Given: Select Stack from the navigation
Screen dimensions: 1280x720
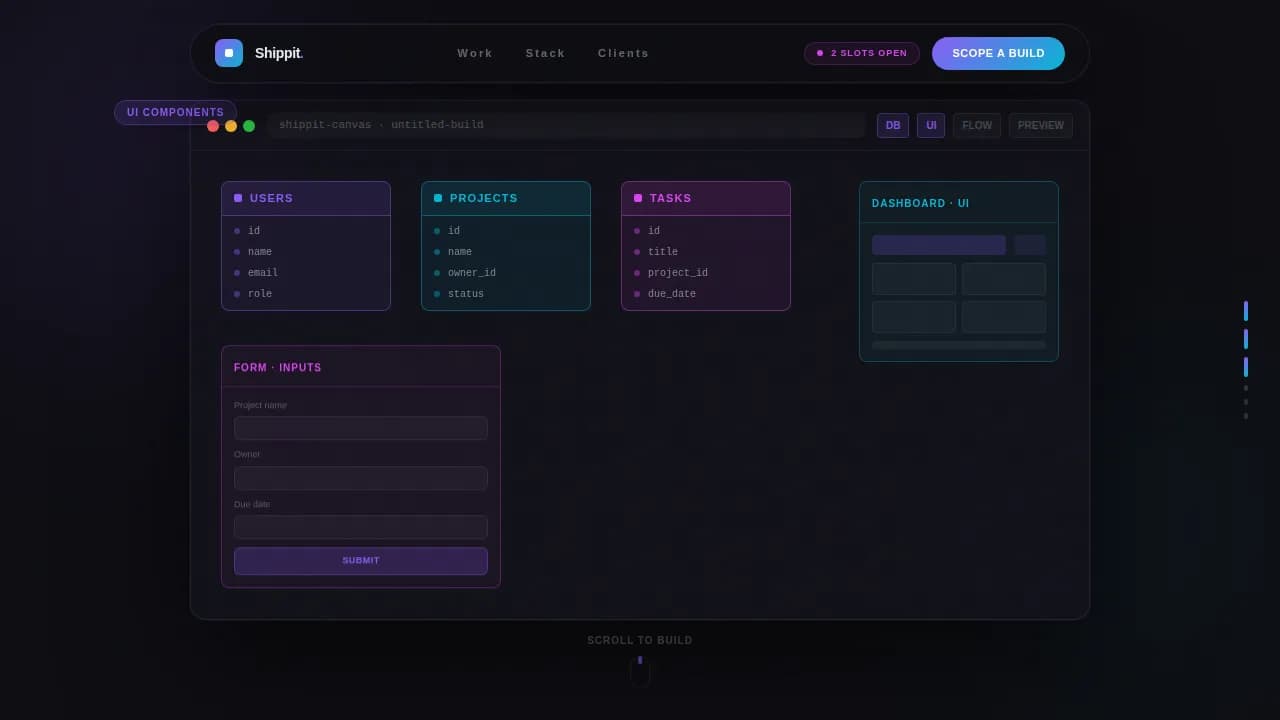Looking at the screenshot, I should (545, 53).
